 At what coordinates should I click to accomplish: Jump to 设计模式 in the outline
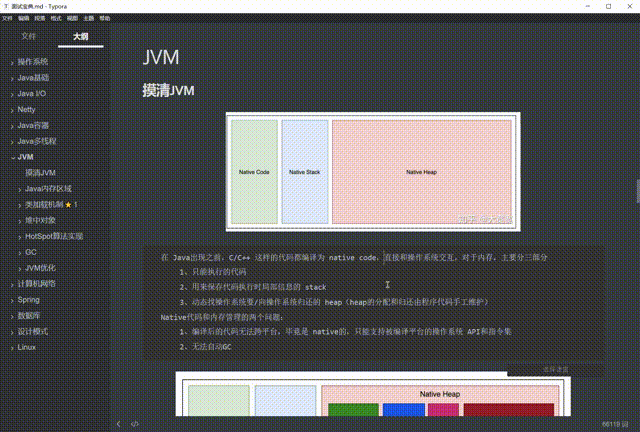point(33,332)
